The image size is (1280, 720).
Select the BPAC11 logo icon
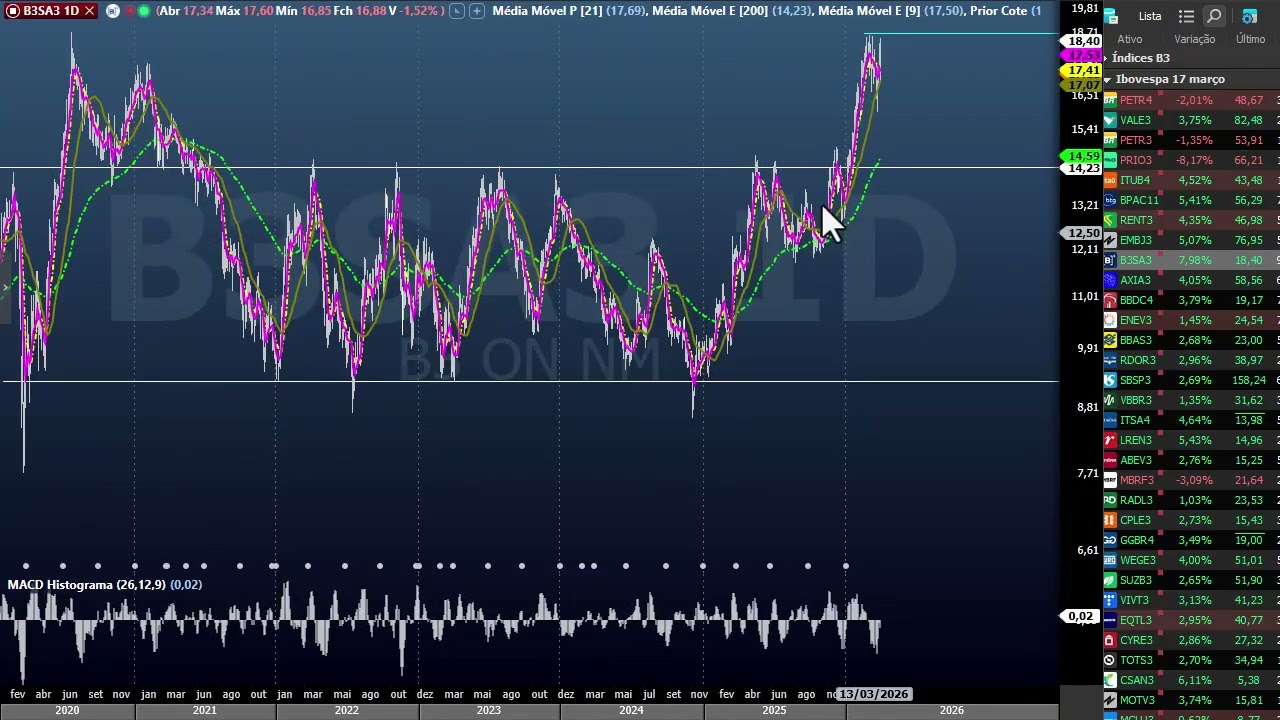click(1110, 200)
